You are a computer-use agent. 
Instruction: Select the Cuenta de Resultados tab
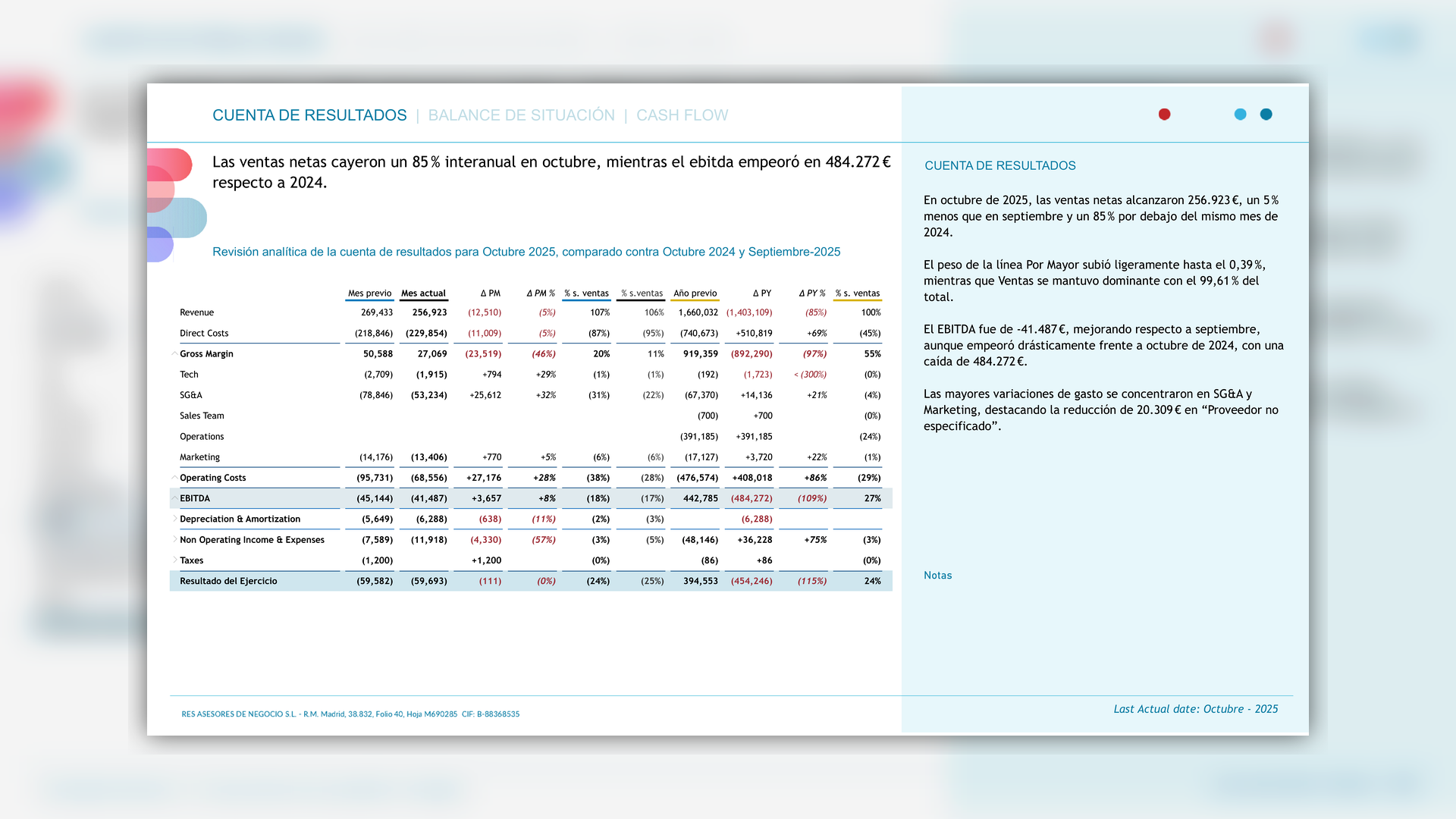tap(309, 115)
